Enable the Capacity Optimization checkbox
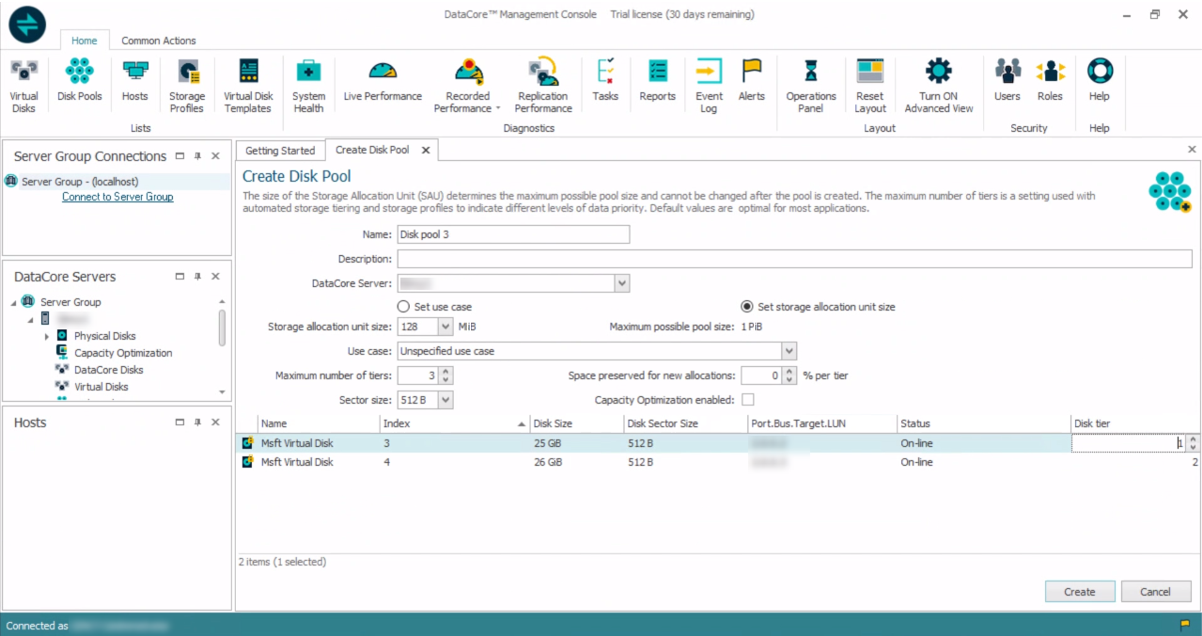Viewport: 1202px width, 636px height. coord(747,400)
